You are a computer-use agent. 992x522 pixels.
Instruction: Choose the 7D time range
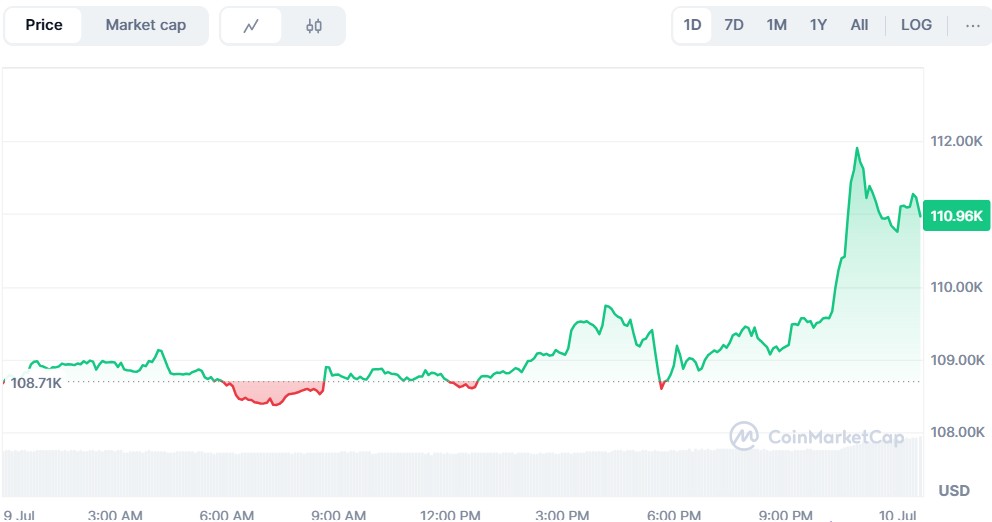pyautogui.click(x=734, y=26)
